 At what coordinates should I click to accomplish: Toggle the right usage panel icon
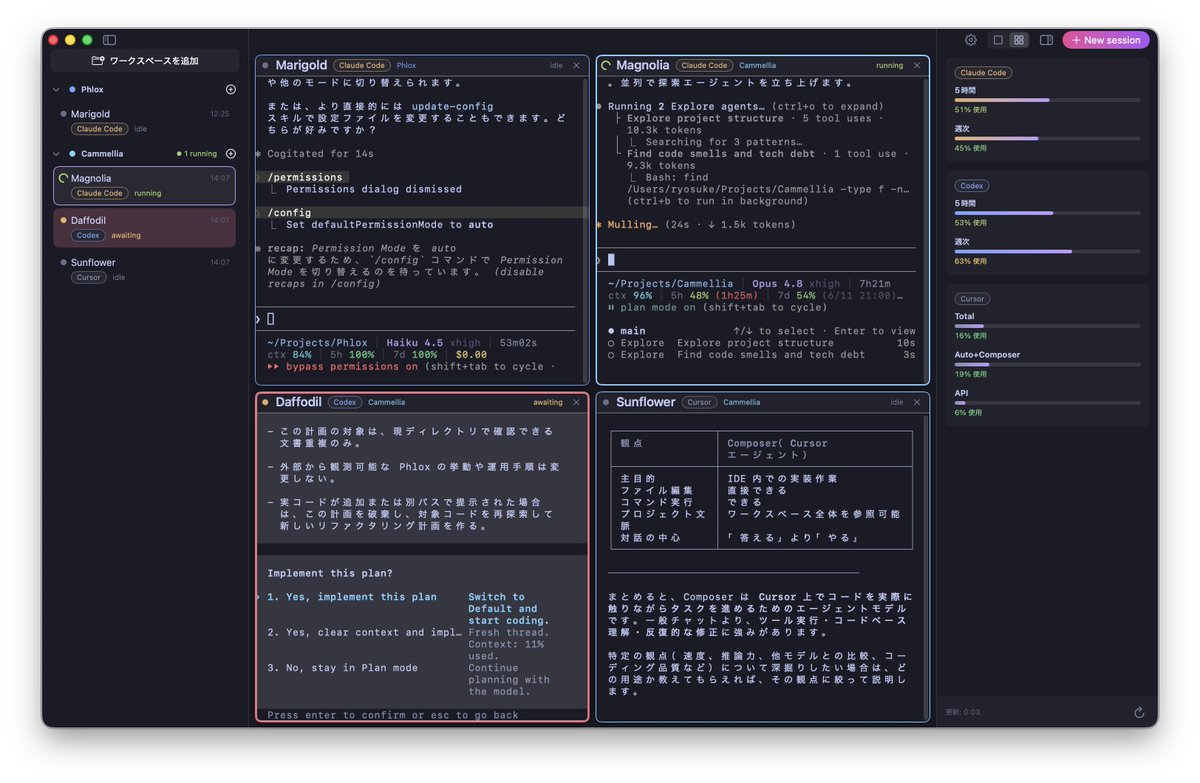1046,40
